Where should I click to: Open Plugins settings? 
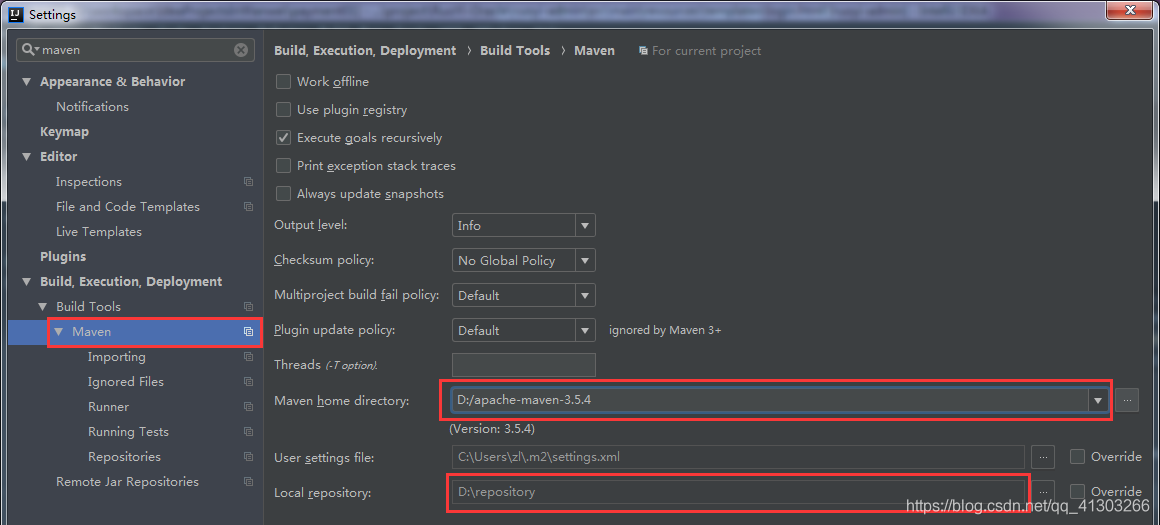63,257
